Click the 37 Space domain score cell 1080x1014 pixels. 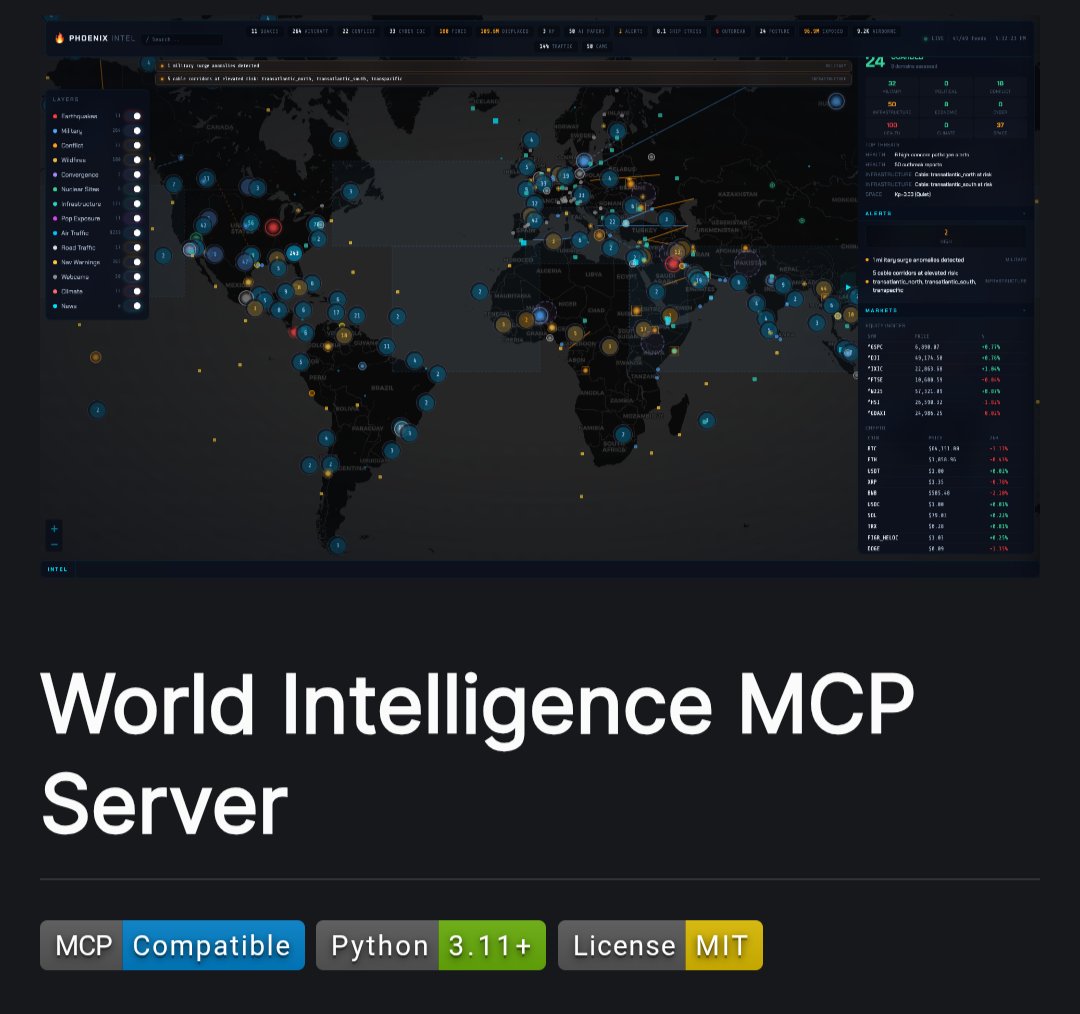tap(1000, 128)
